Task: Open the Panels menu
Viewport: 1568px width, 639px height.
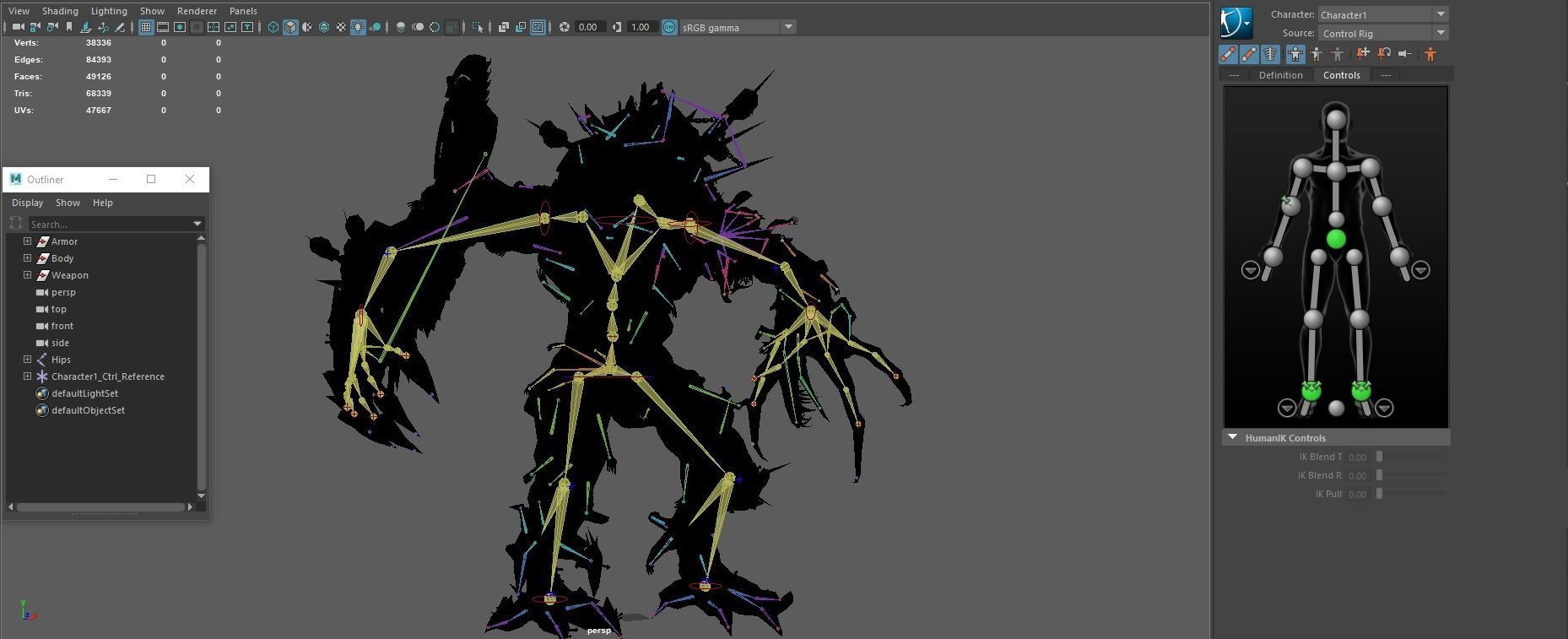Action: click(243, 11)
